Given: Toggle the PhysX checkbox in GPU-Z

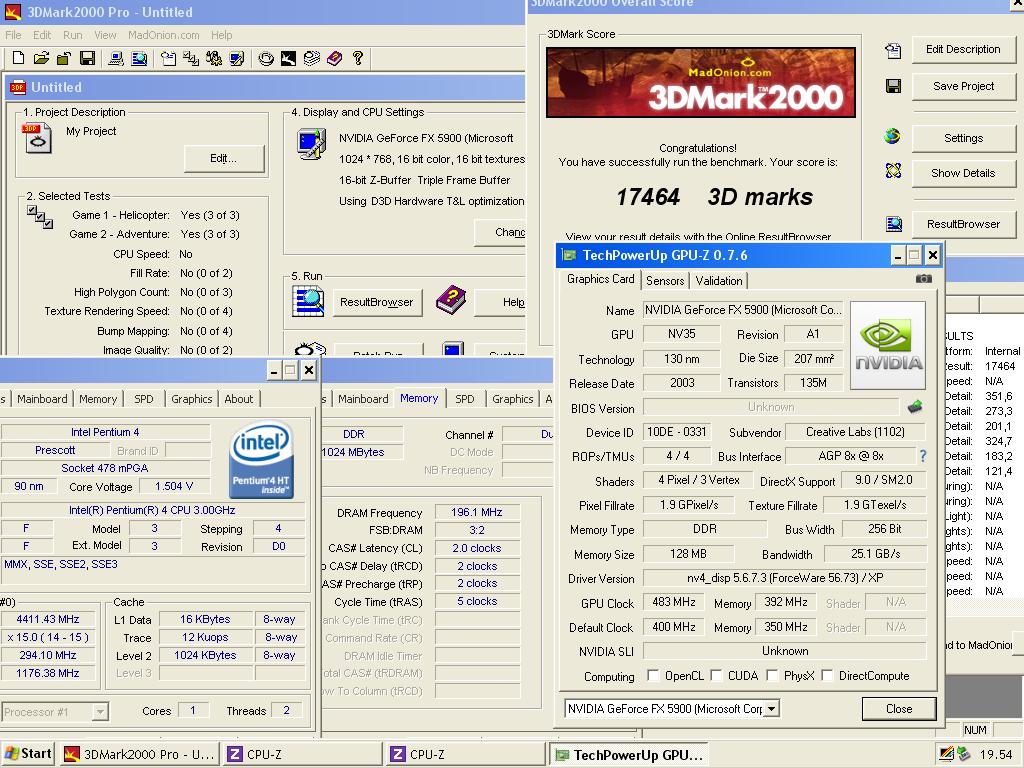Looking at the screenshot, I should (773, 675).
